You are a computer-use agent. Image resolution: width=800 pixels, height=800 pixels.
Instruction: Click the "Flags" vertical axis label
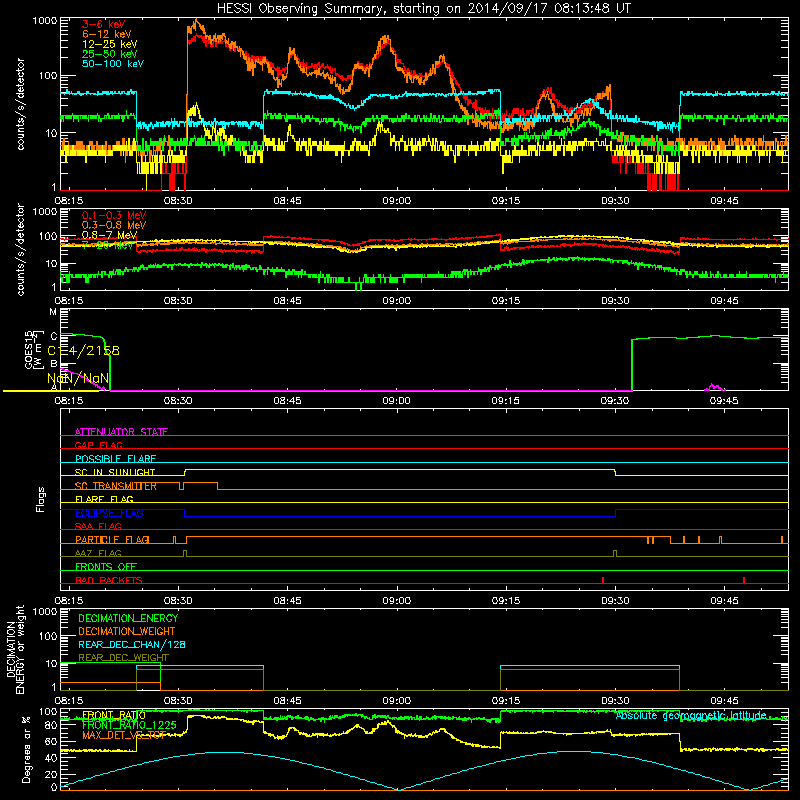point(41,500)
